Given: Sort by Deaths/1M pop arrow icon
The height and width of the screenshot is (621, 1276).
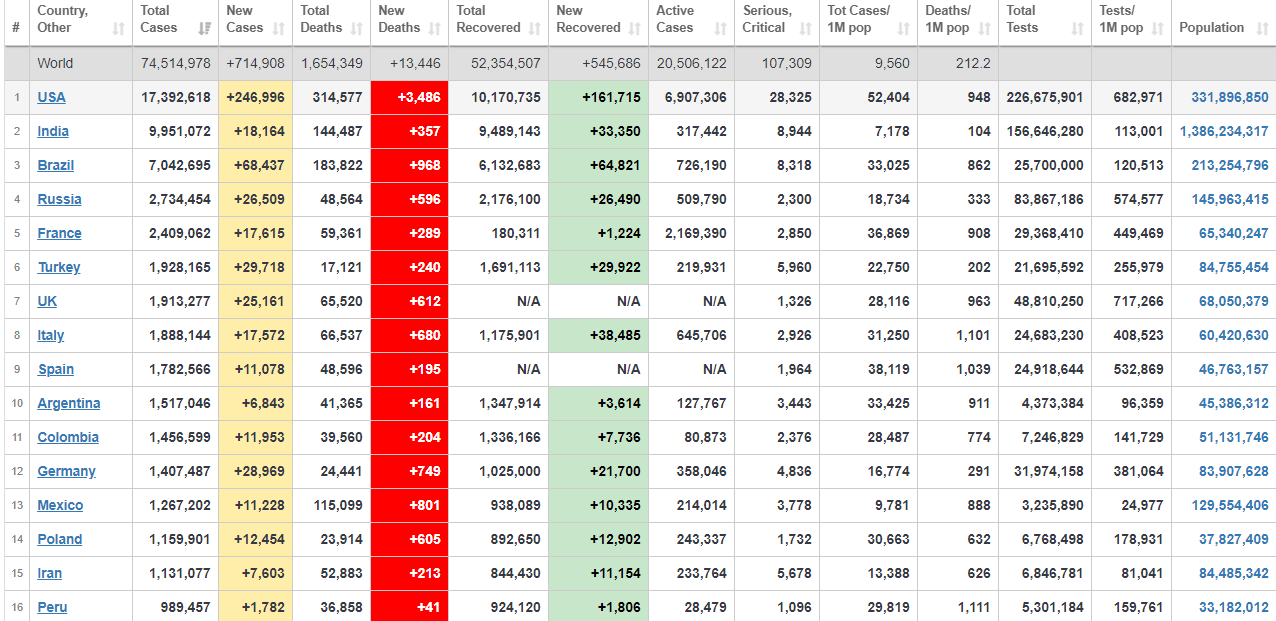Looking at the screenshot, I should [985, 28].
